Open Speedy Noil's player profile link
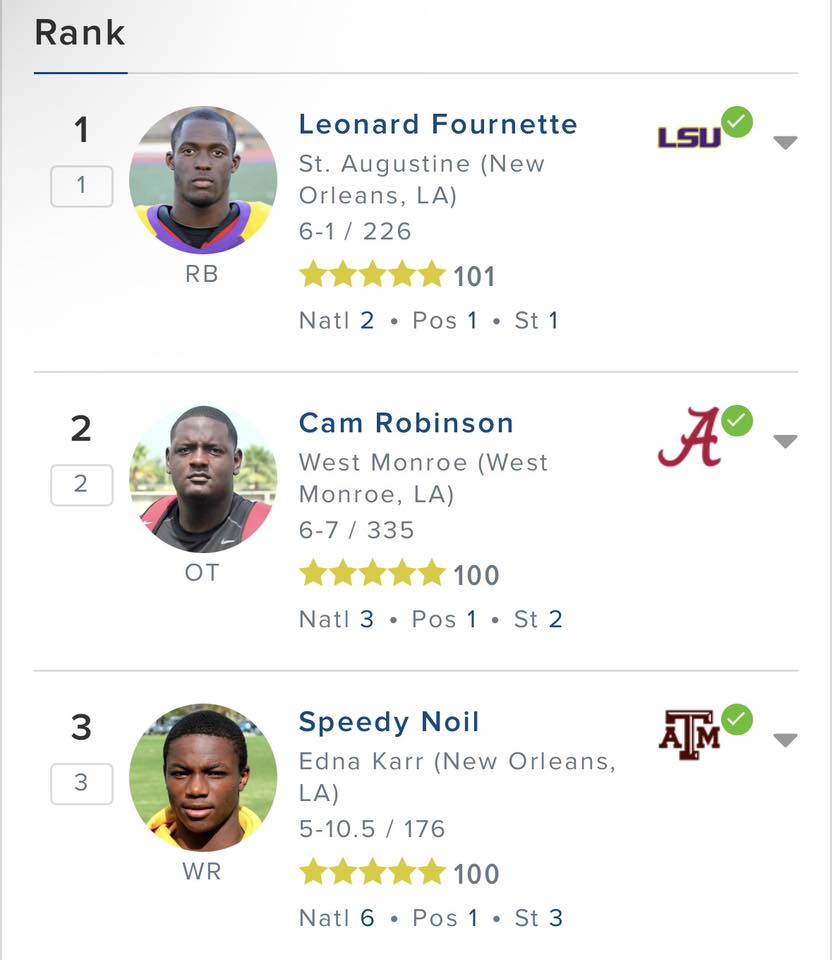Image resolution: width=832 pixels, height=960 pixels. coord(389,722)
